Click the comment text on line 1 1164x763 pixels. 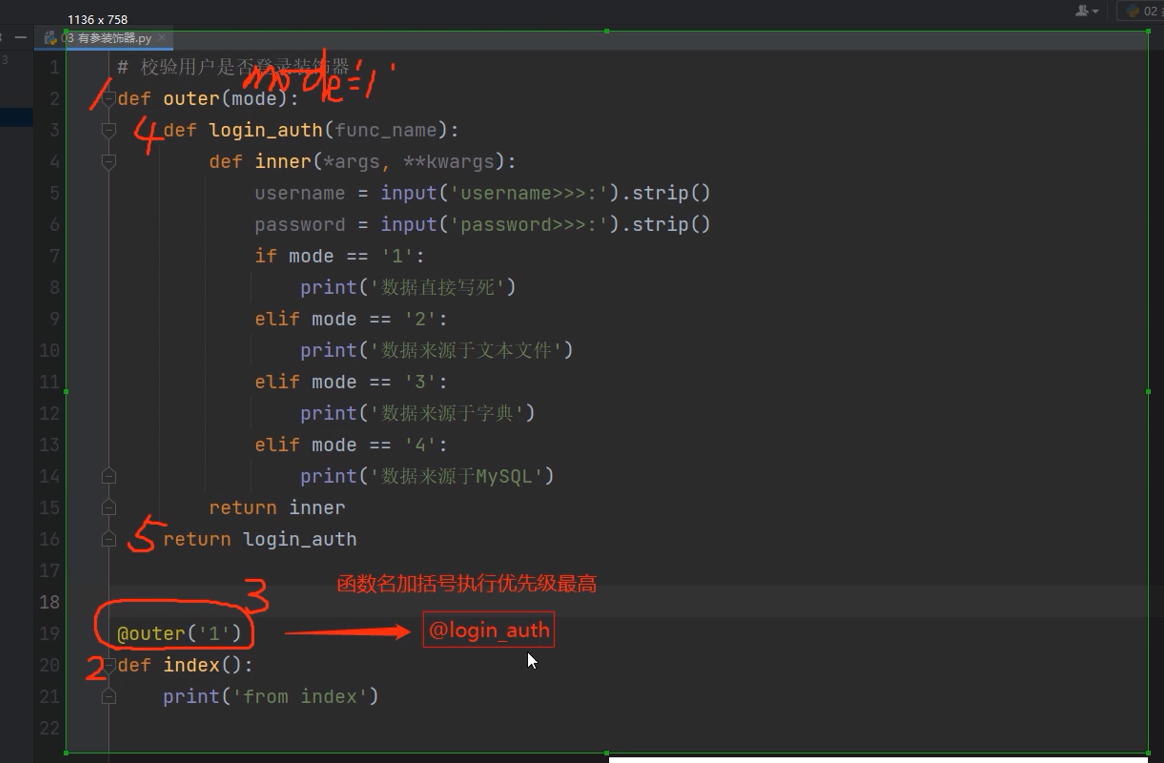pyautogui.click(x=233, y=67)
